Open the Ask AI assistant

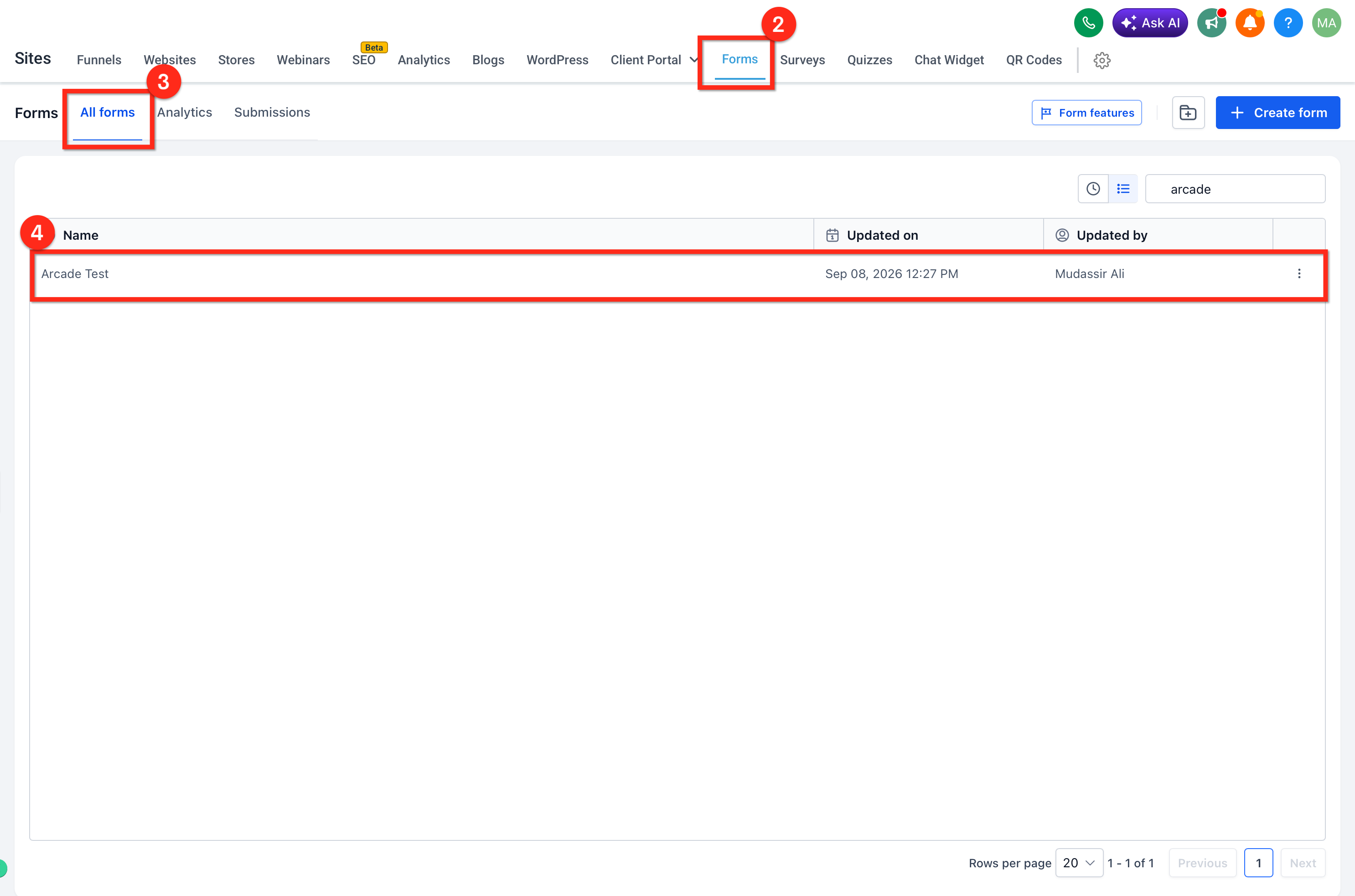pyautogui.click(x=1149, y=23)
